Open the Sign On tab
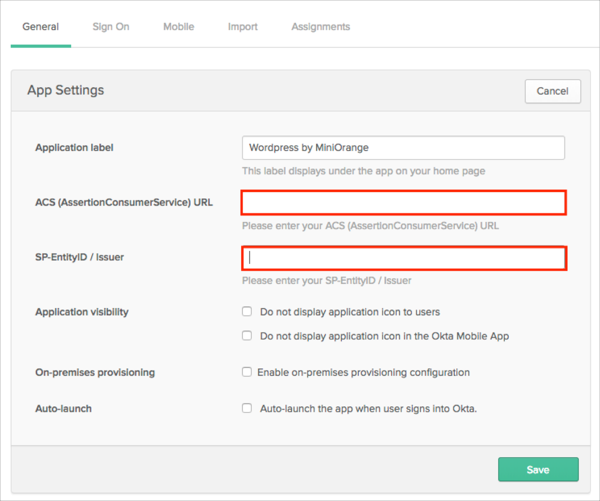The height and width of the screenshot is (501, 600). [x=111, y=27]
